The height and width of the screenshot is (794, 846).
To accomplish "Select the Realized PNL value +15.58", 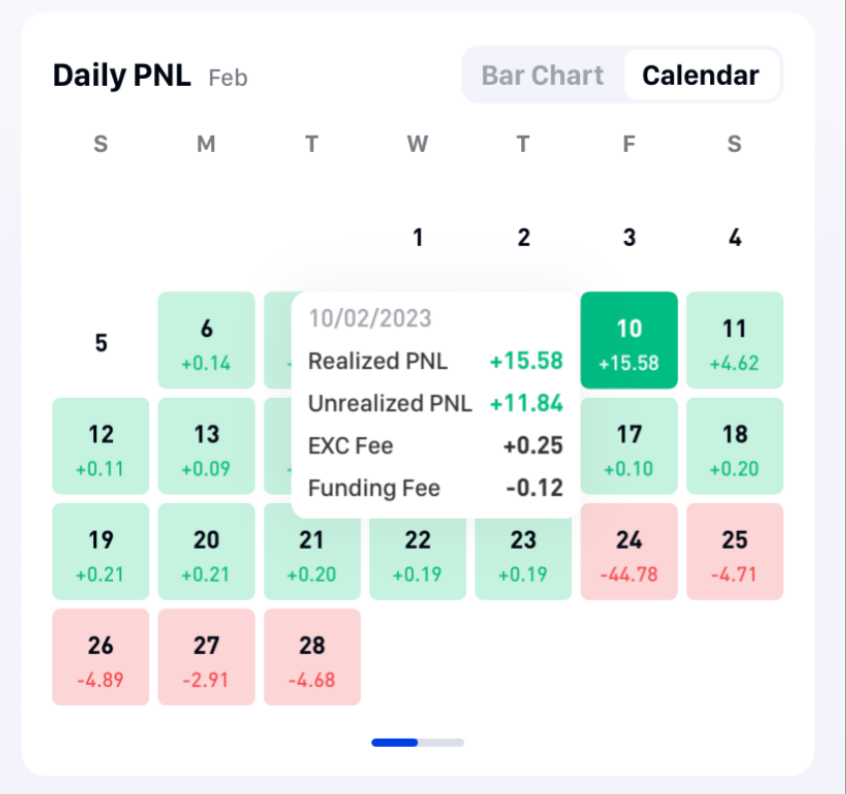I will tap(526, 361).
